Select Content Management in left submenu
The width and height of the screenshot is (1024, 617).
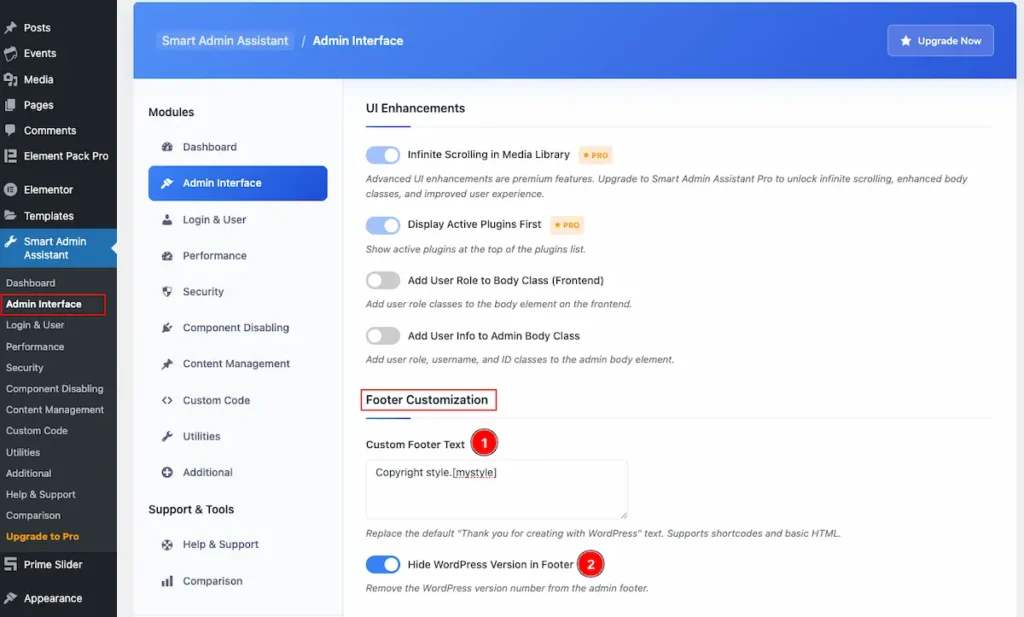click(55, 410)
